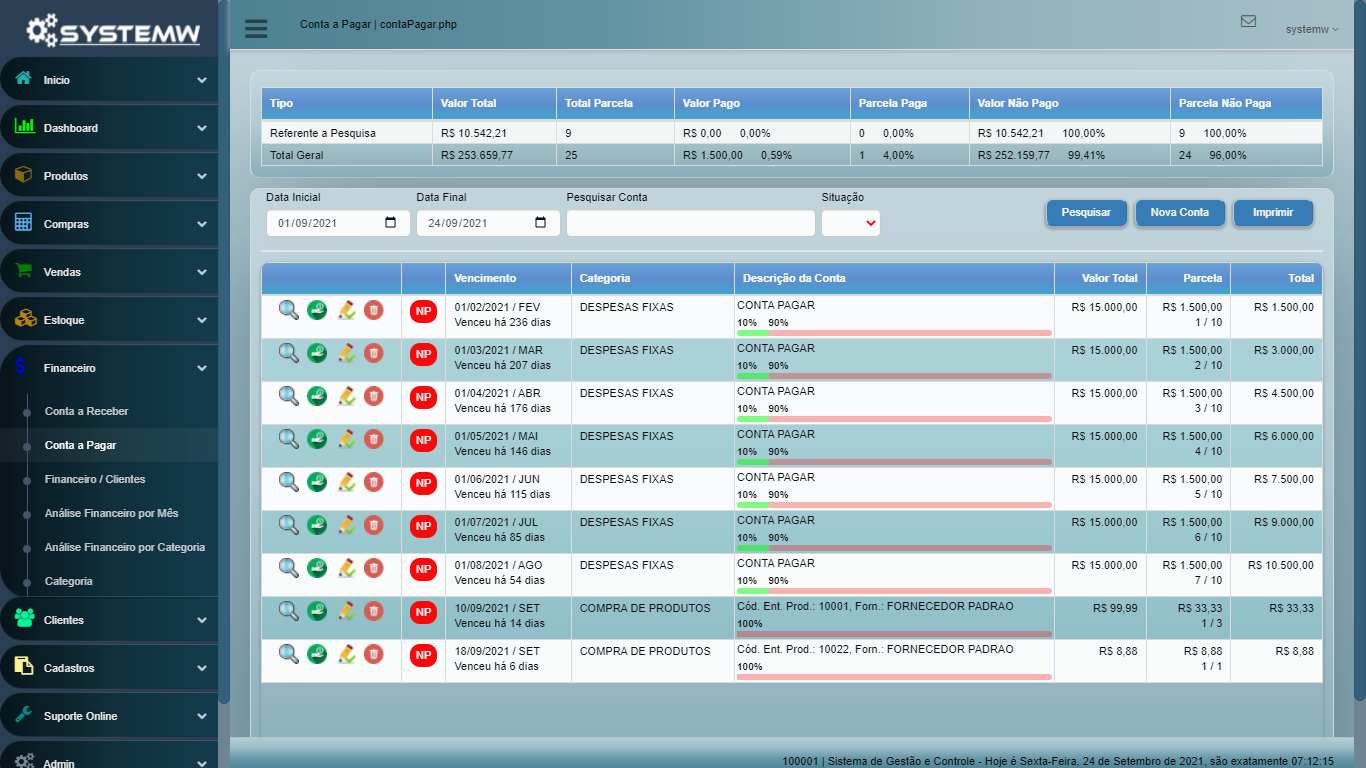The image size is (1366, 768).
Task: Open the systemw user dropdown
Action: pyautogui.click(x=1311, y=30)
